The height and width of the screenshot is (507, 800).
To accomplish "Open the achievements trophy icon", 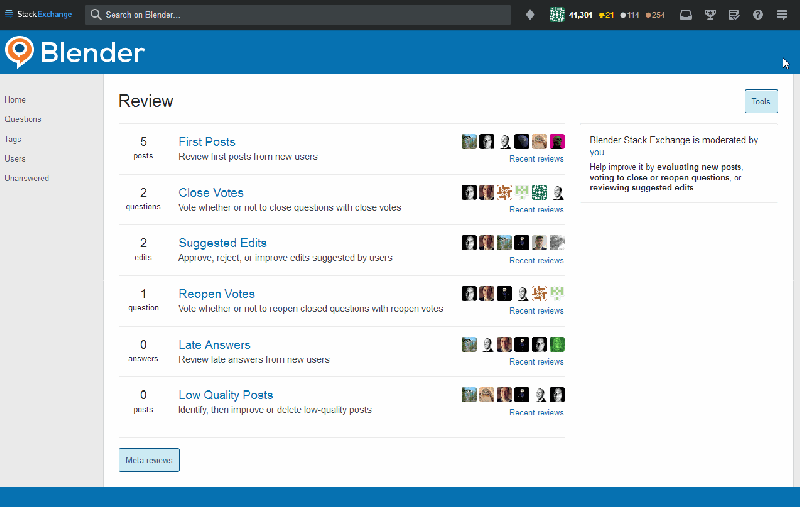I will (x=710, y=15).
